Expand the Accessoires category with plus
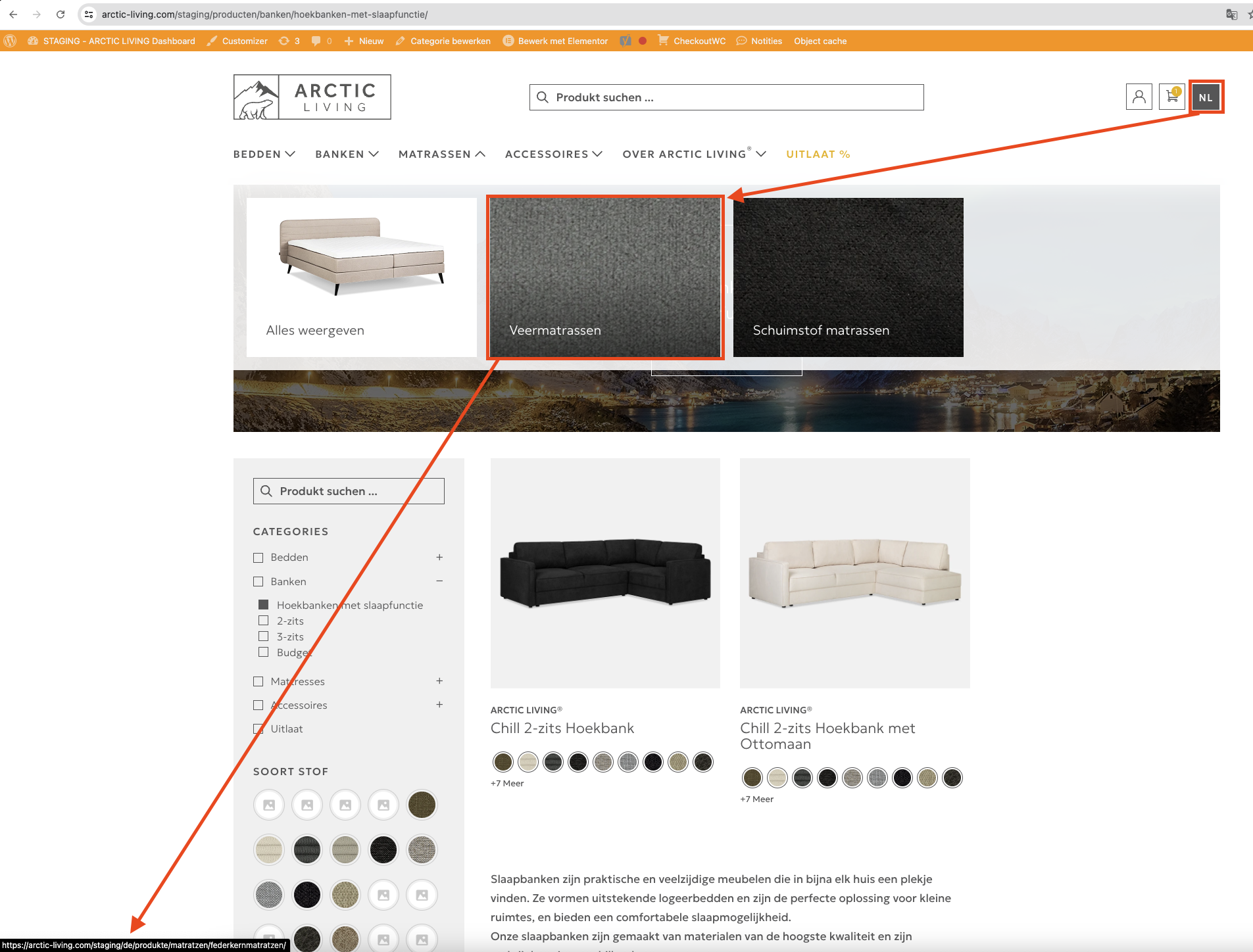1253x952 pixels. [x=439, y=705]
